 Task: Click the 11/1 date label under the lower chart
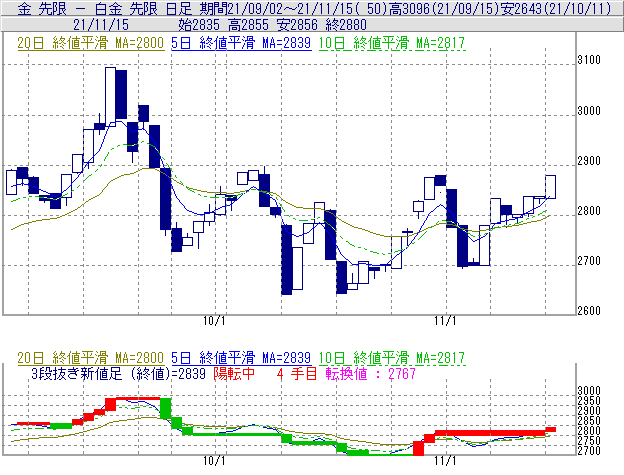(445, 461)
